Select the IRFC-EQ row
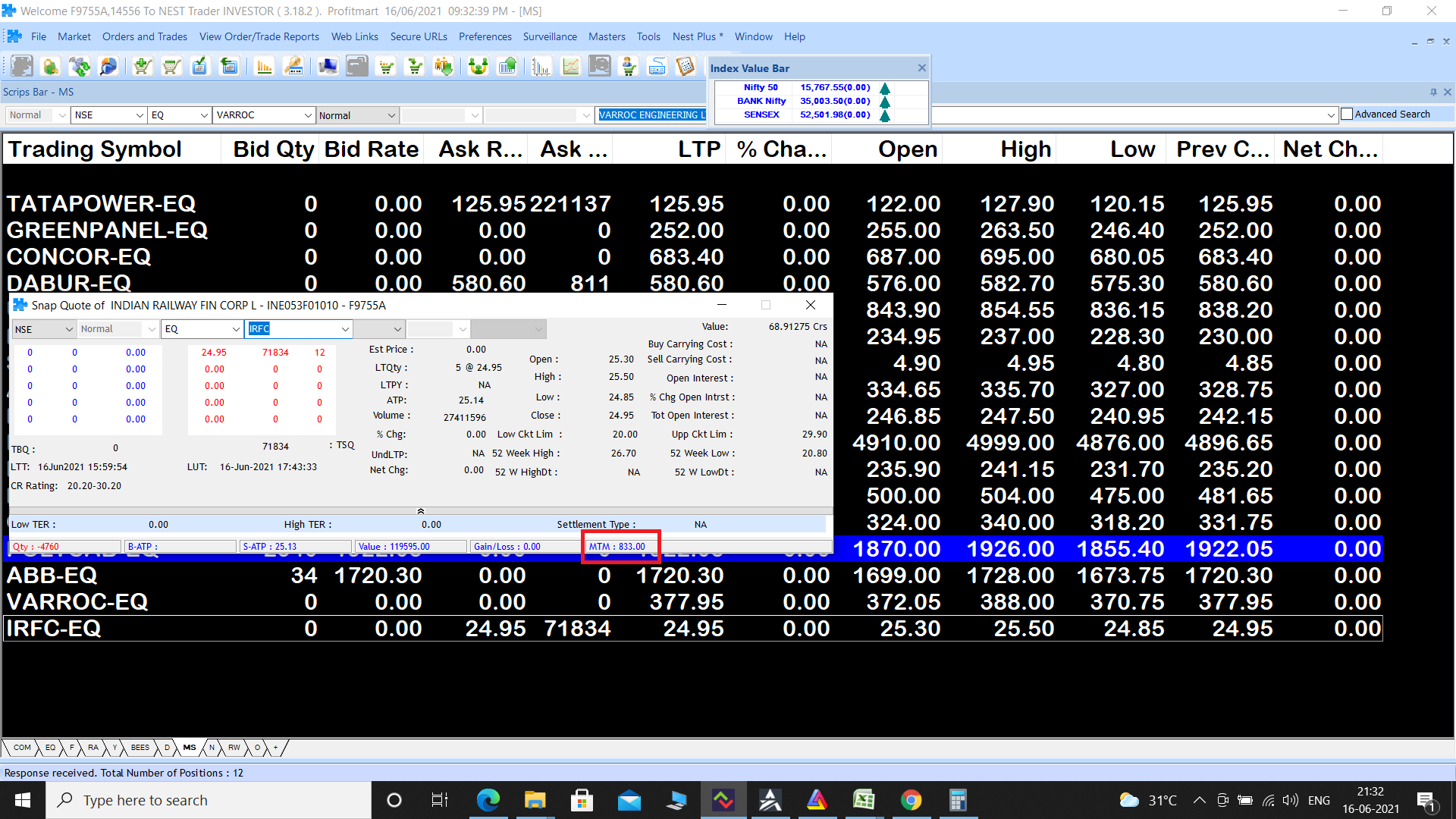The image size is (1456, 819). click(693, 629)
